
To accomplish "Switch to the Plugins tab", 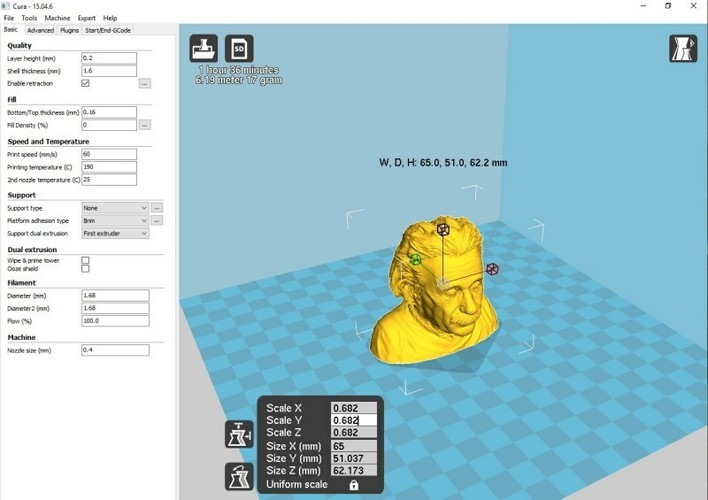I will tap(69, 30).
